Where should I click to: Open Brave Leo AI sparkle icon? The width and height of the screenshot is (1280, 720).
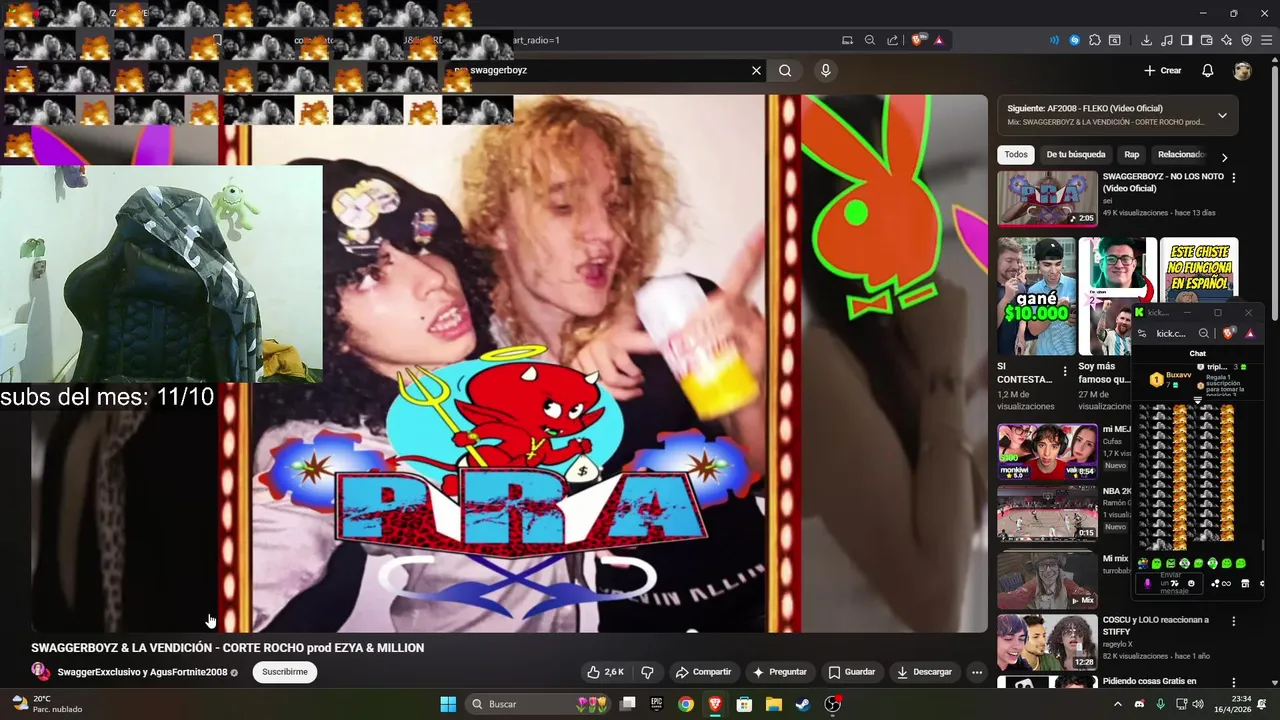(x=1226, y=40)
